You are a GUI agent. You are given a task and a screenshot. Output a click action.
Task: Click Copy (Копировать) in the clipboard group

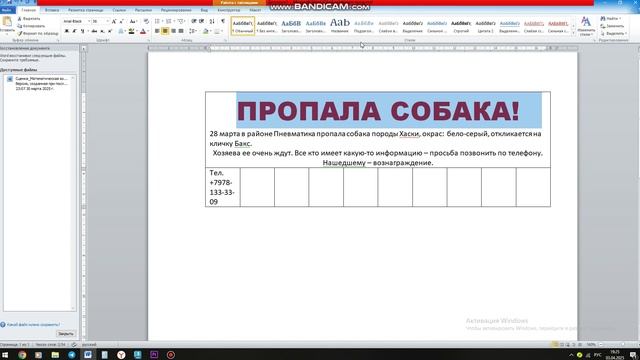point(31,26)
